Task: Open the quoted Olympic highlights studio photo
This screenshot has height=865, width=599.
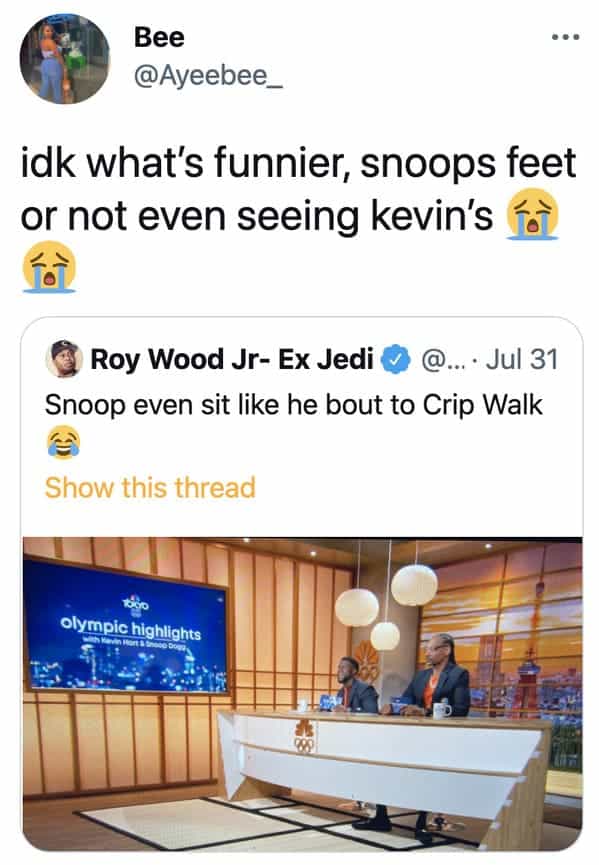Action: pos(302,693)
